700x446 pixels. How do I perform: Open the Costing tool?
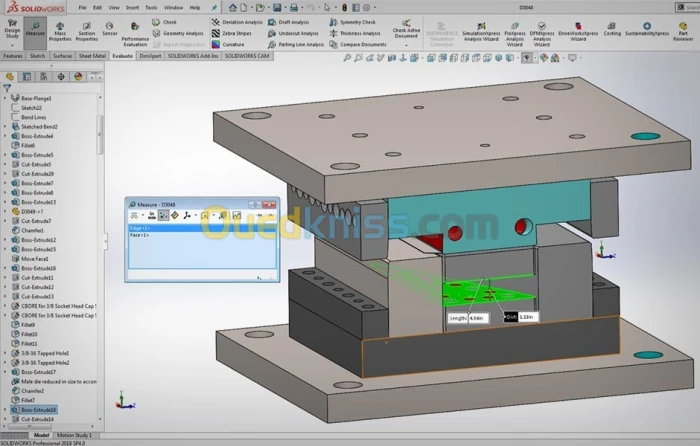(612, 29)
